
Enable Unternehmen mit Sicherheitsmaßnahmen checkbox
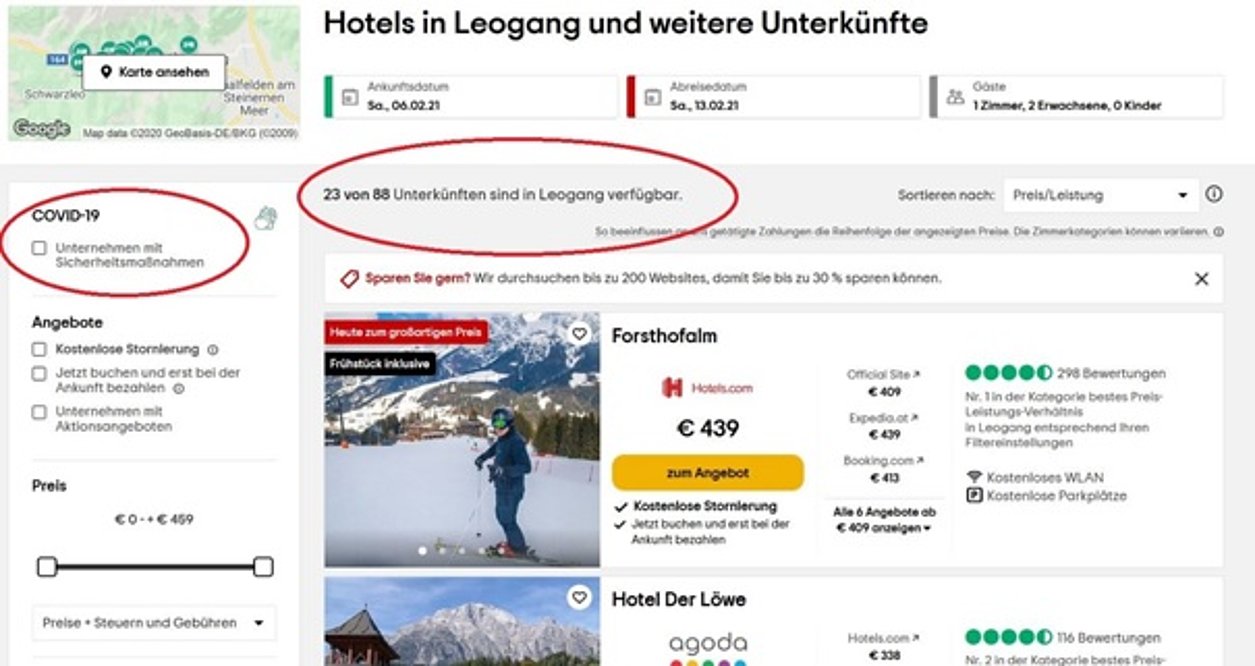(39, 248)
